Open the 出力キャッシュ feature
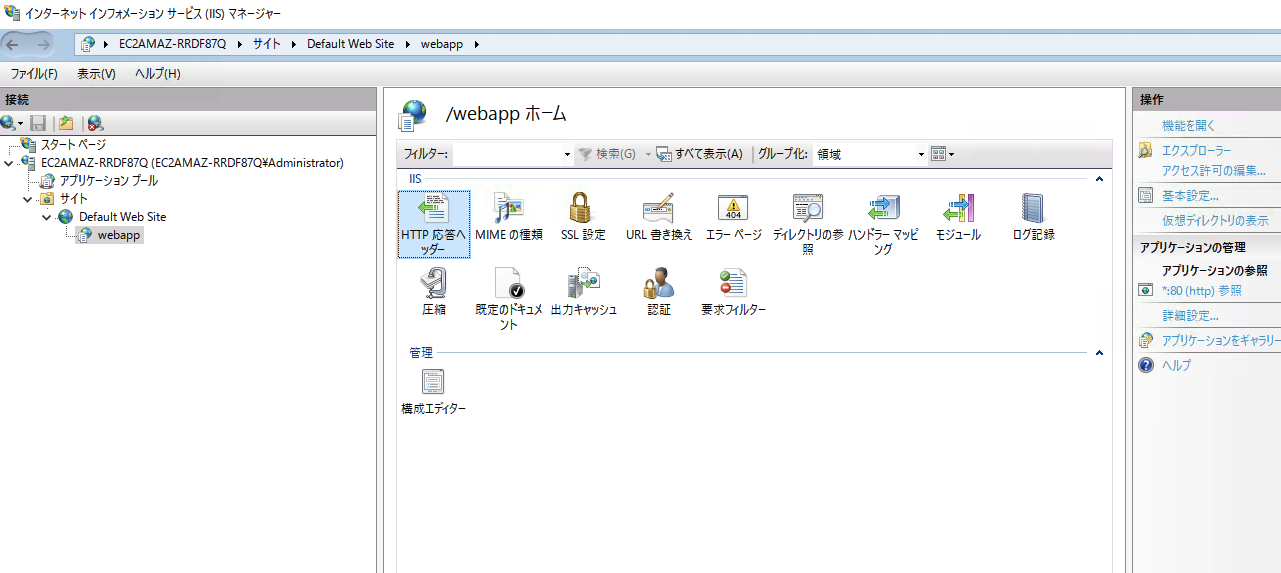This screenshot has height=573, width=1281. point(583,292)
